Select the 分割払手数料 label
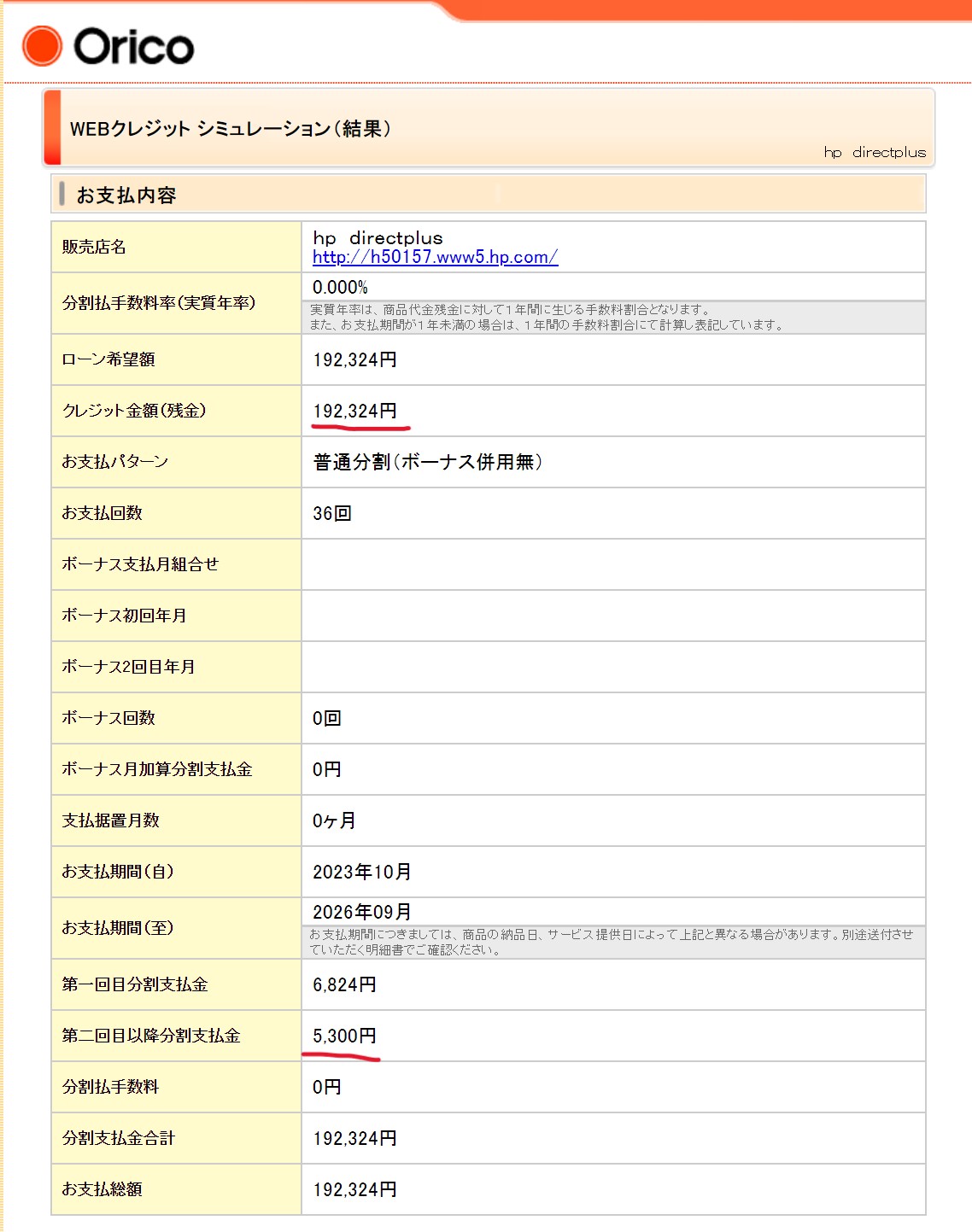The image size is (972, 1232). tap(111, 1087)
